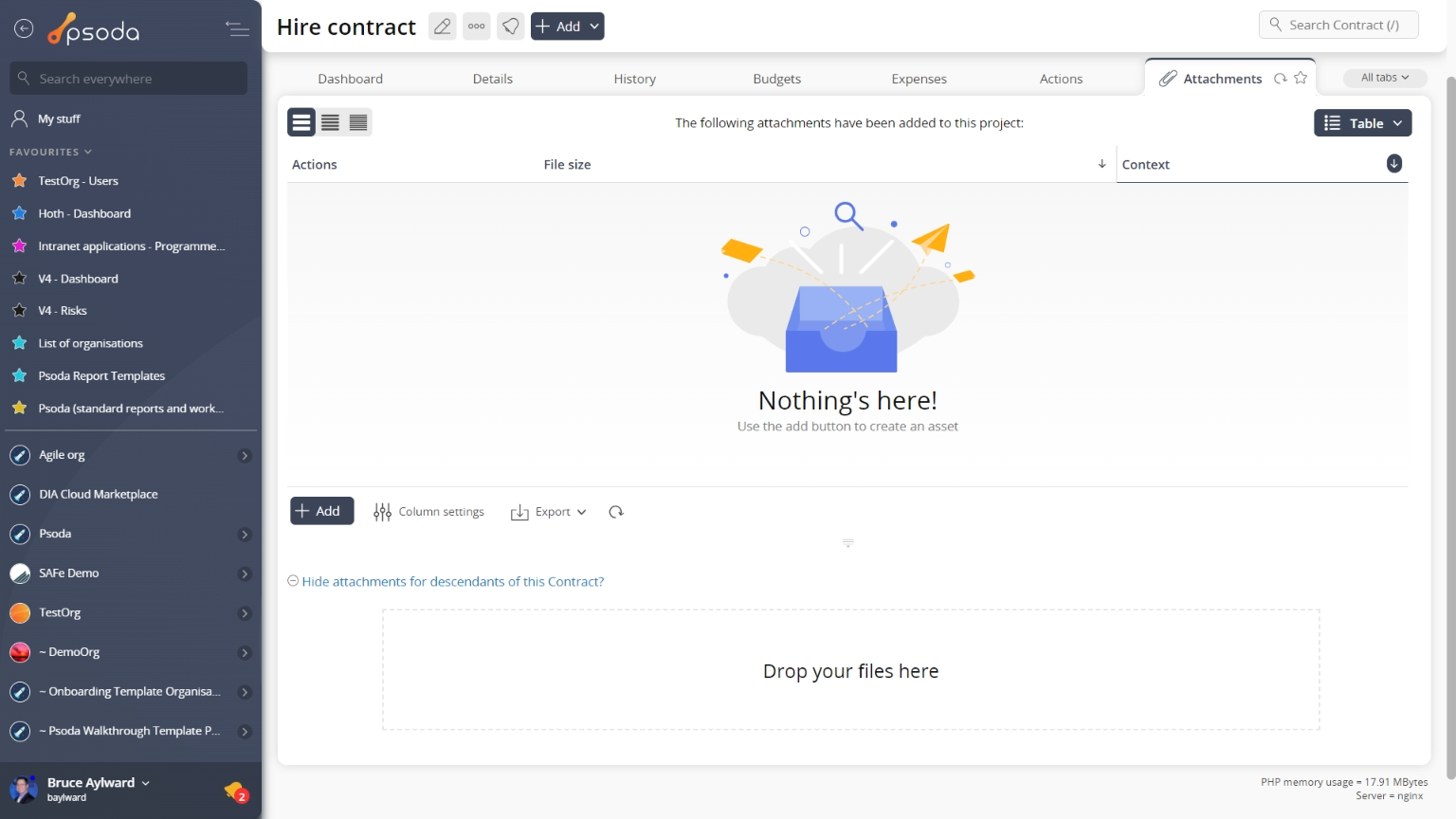Expand the SAFe Demo organisation arrow
Viewport: 1456px width, 819px height.
click(x=245, y=574)
